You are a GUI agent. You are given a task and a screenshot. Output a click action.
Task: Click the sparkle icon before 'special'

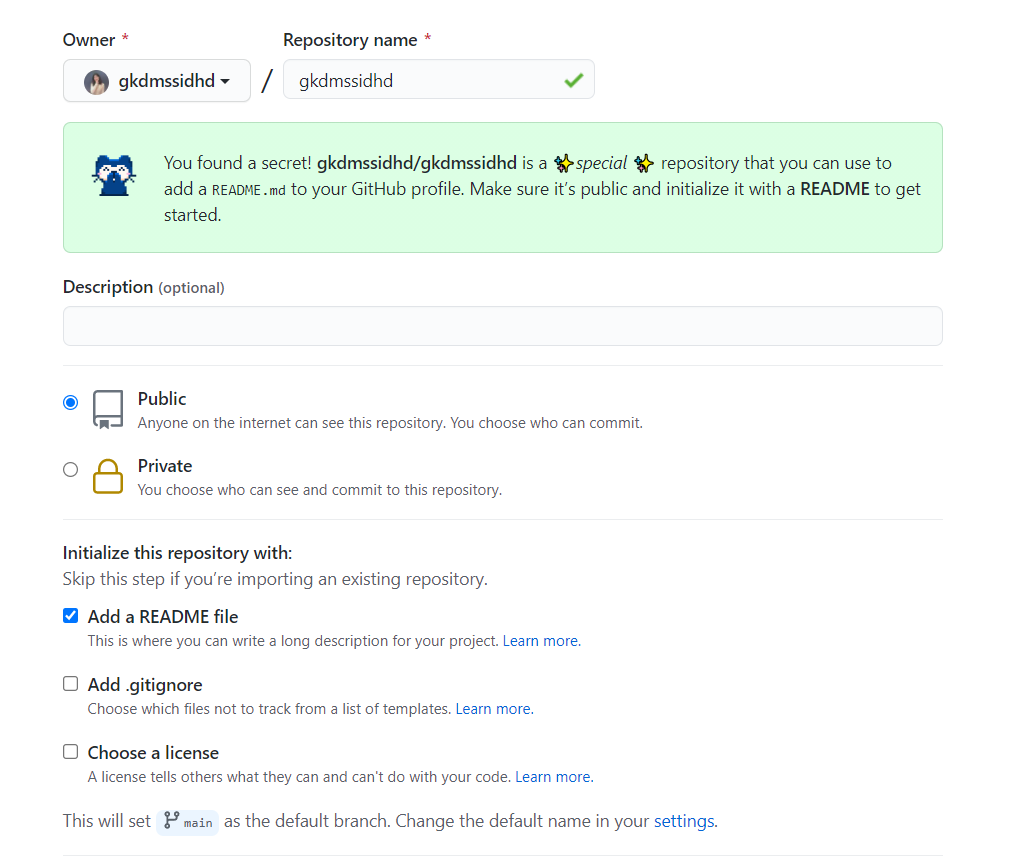click(564, 164)
